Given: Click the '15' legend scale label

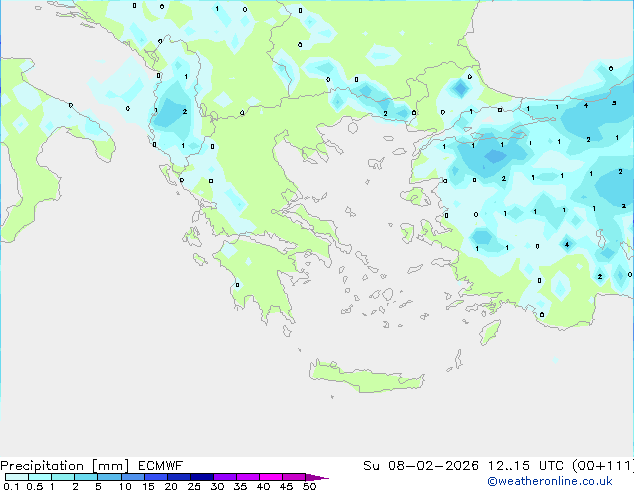Looking at the screenshot, I should (148, 486).
